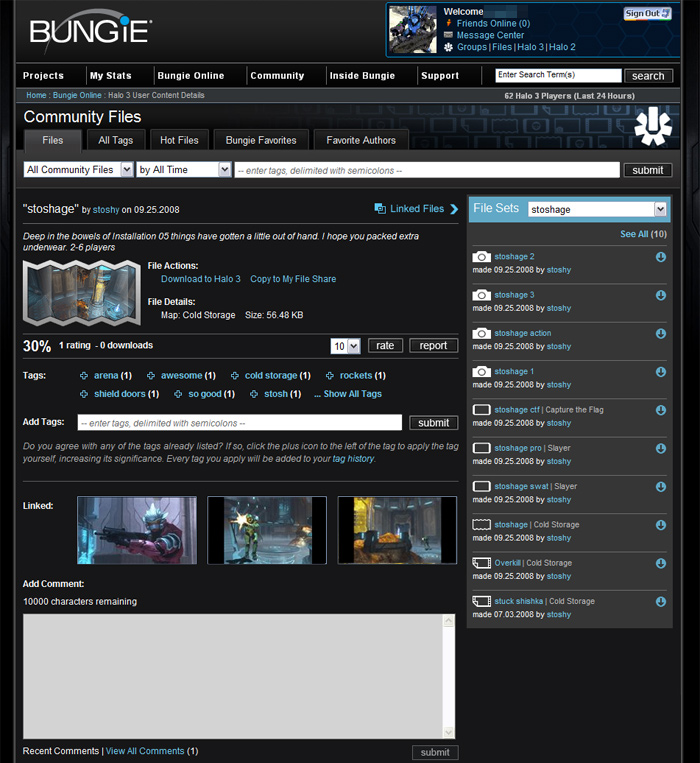The width and height of the screenshot is (700, 763).
Task: Click download arrow for stuck shishka
Action: pos(660,602)
